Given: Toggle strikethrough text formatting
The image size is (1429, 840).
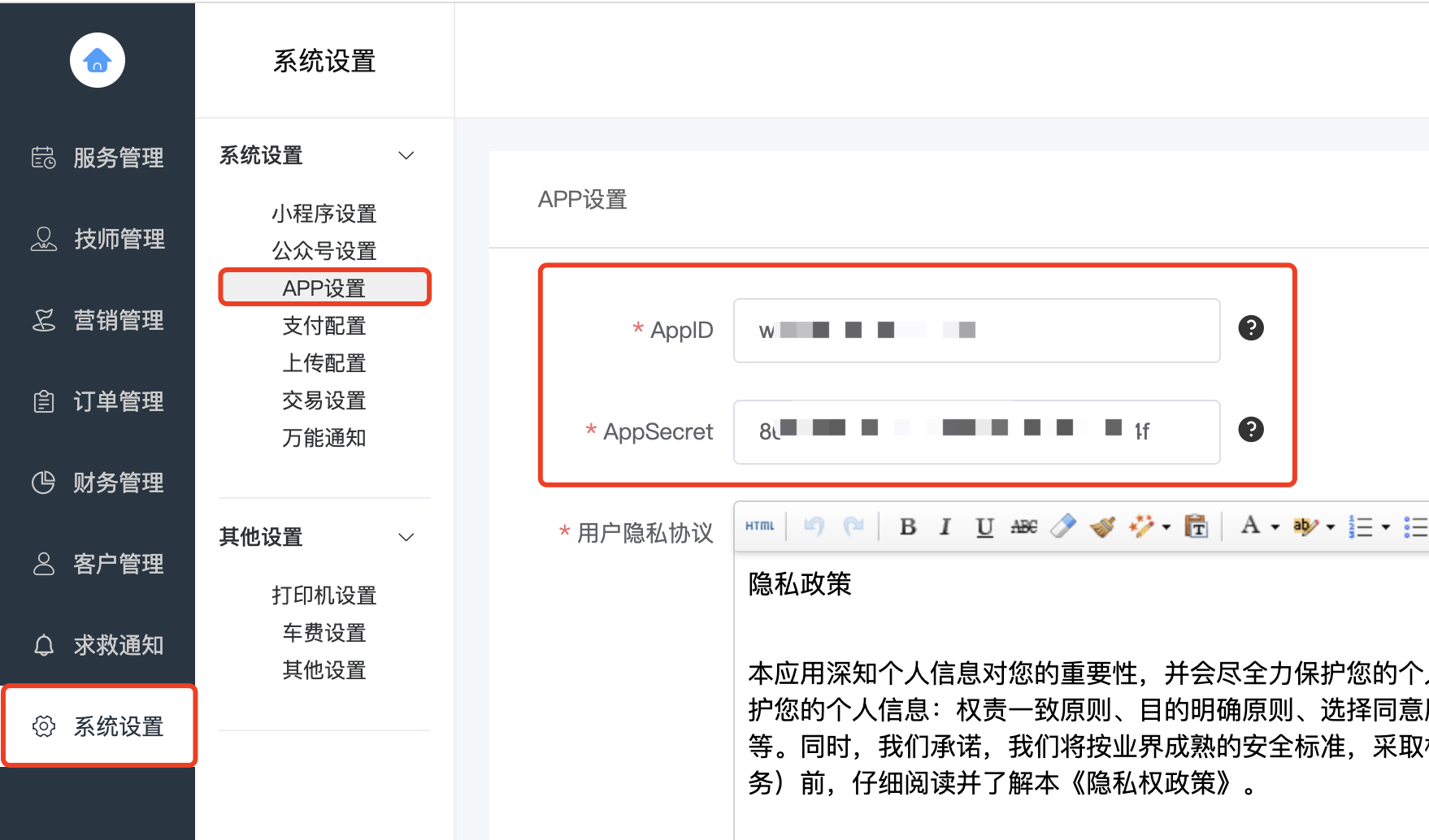Looking at the screenshot, I should [x=1023, y=527].
